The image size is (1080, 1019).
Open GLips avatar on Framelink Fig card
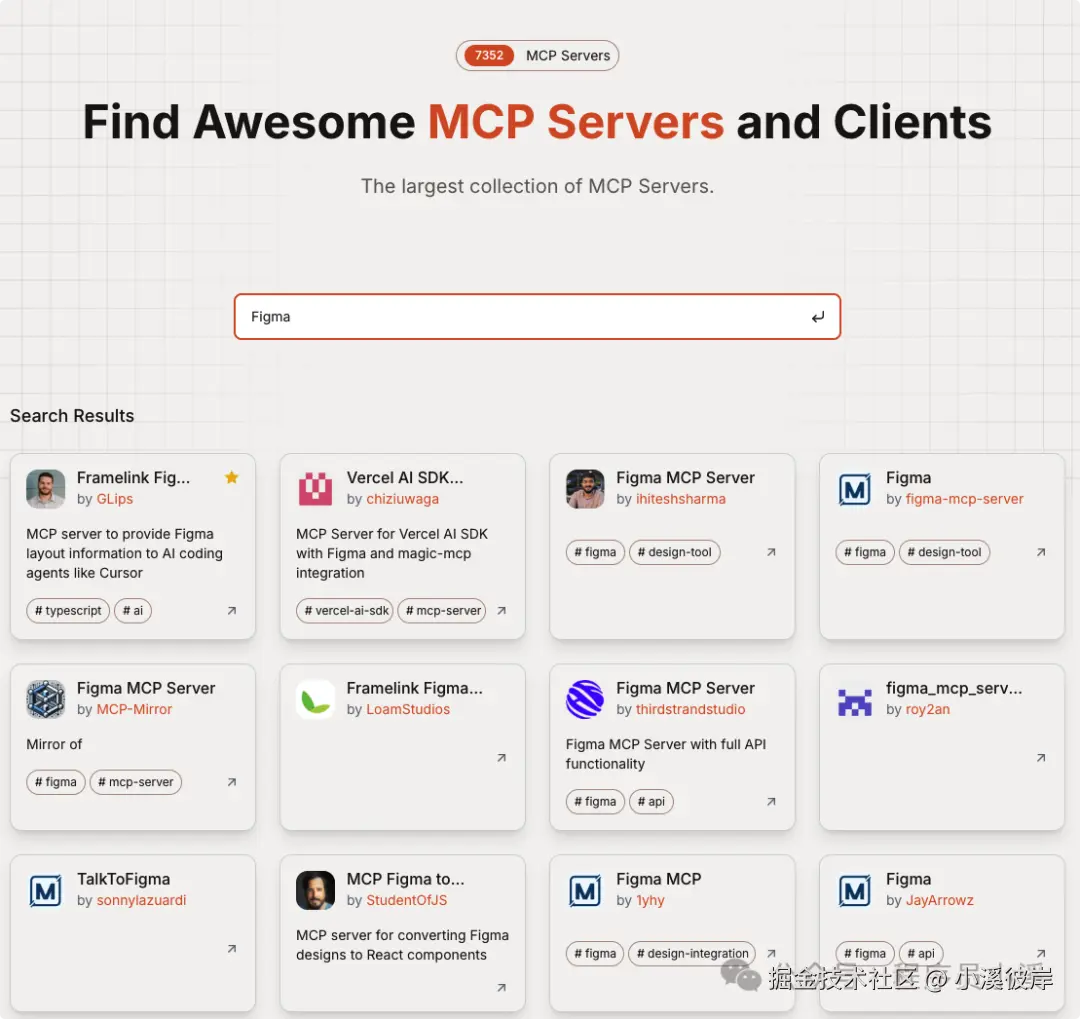(x=45, y=488)
